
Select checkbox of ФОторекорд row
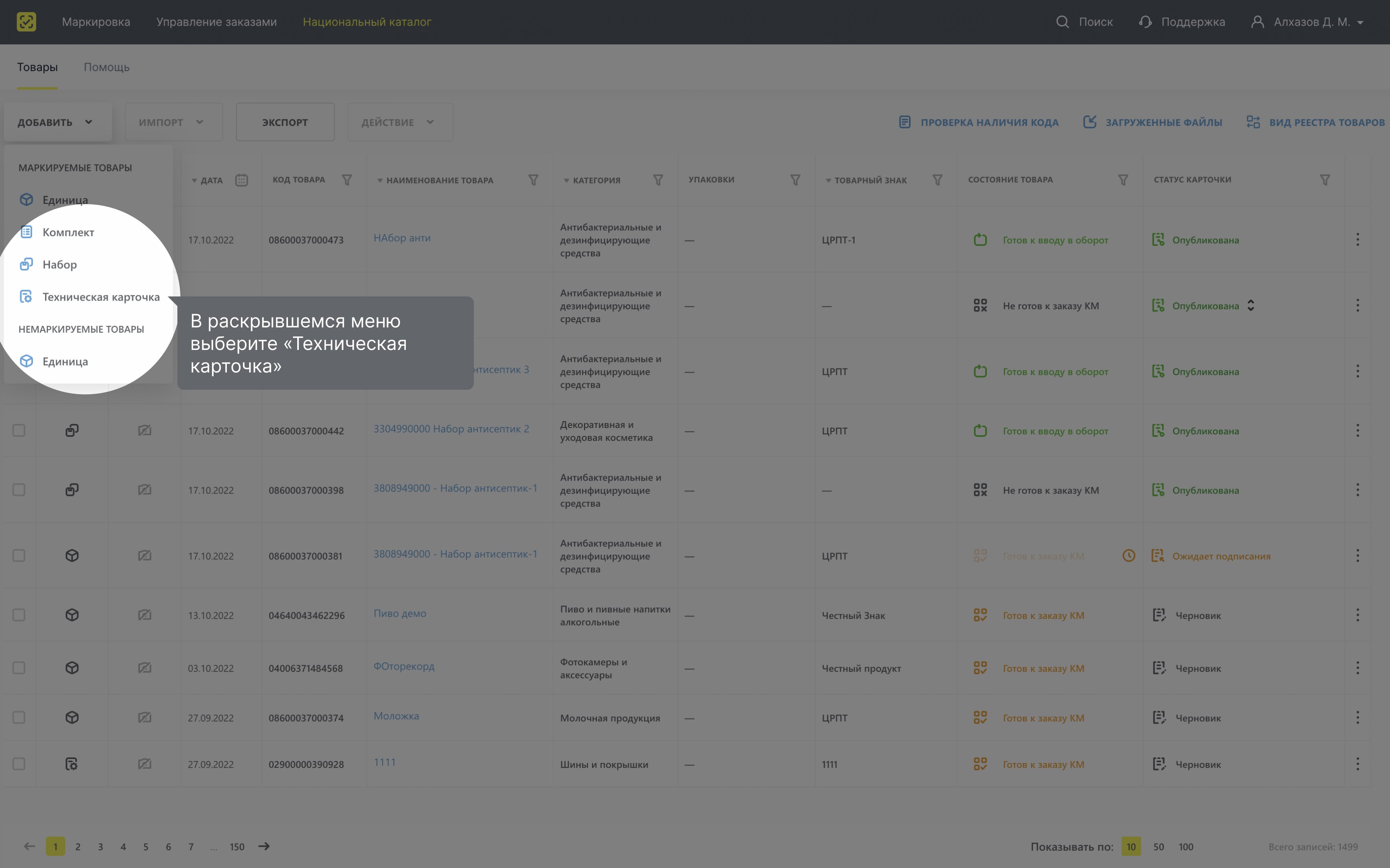pos(19,668)
